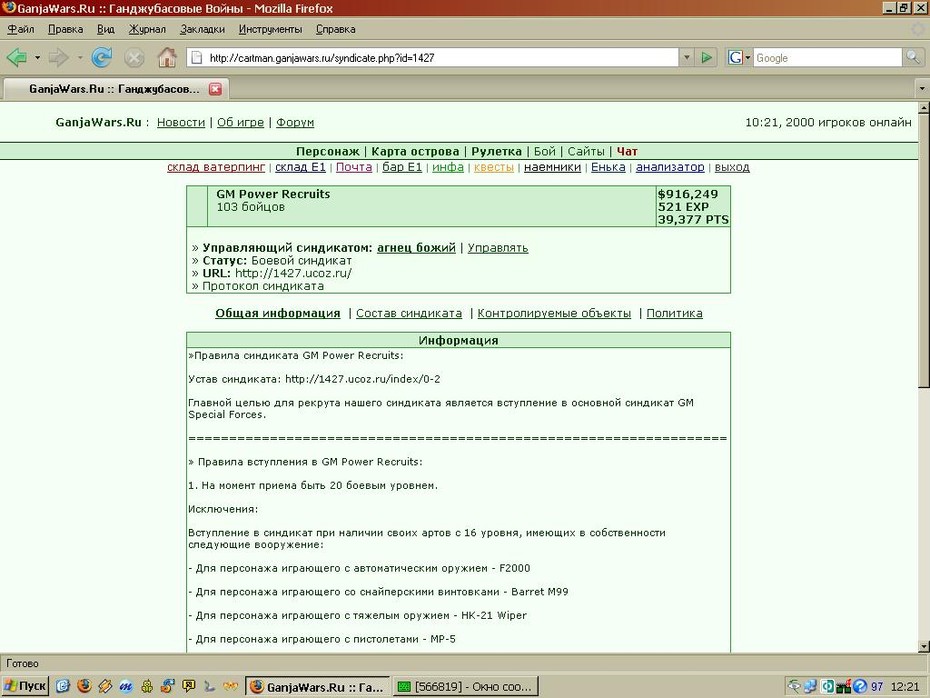This screenshot has width=930, height=698.
Task: Click the page scroll-down arrow
Action: coord(923,646)
